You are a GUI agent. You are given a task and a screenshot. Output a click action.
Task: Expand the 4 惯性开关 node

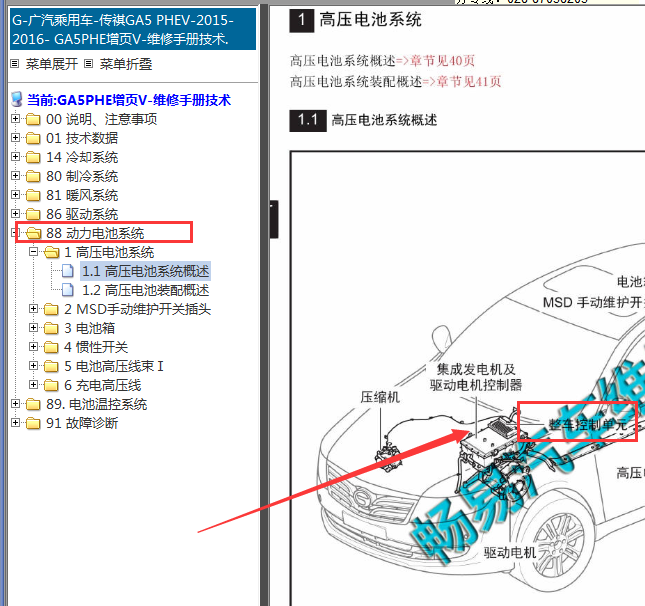[x=34, y=346]
